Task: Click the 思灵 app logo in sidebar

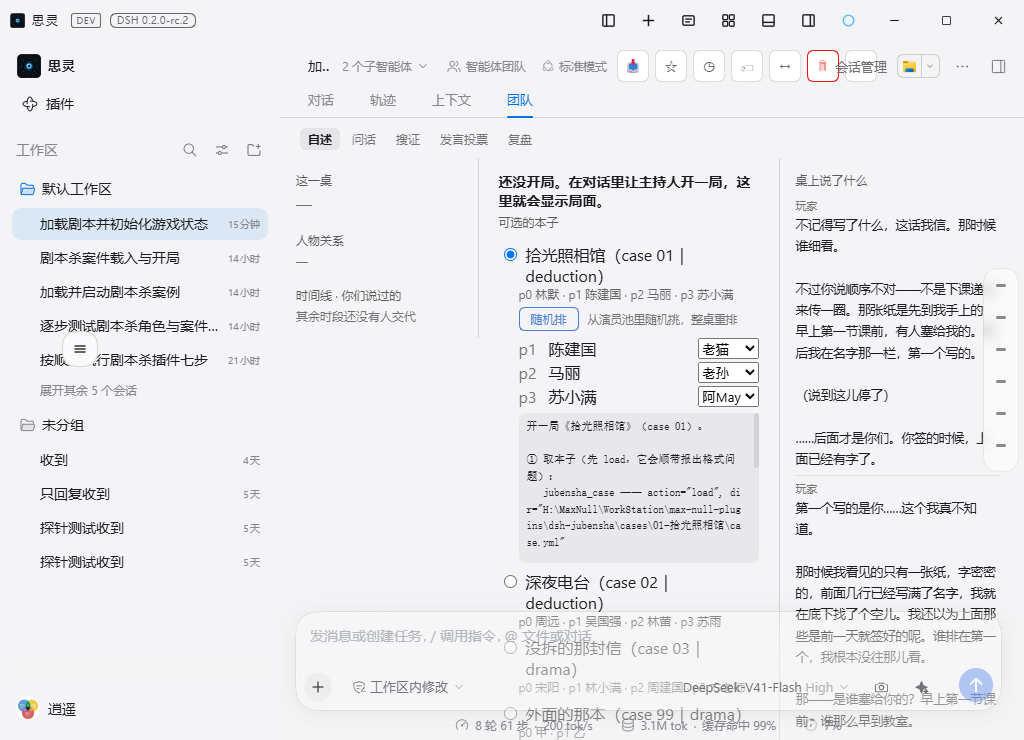Action: [x=29, y=66]
